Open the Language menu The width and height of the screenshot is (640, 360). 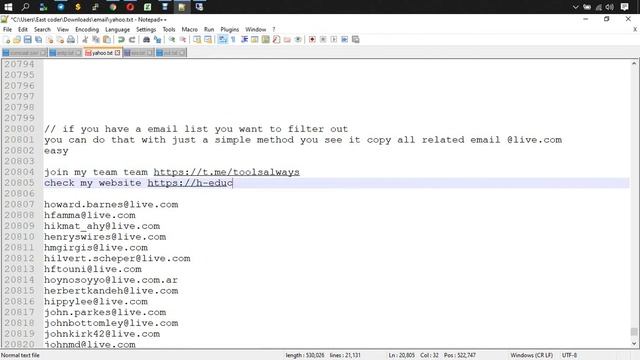(x=117, y=29)
